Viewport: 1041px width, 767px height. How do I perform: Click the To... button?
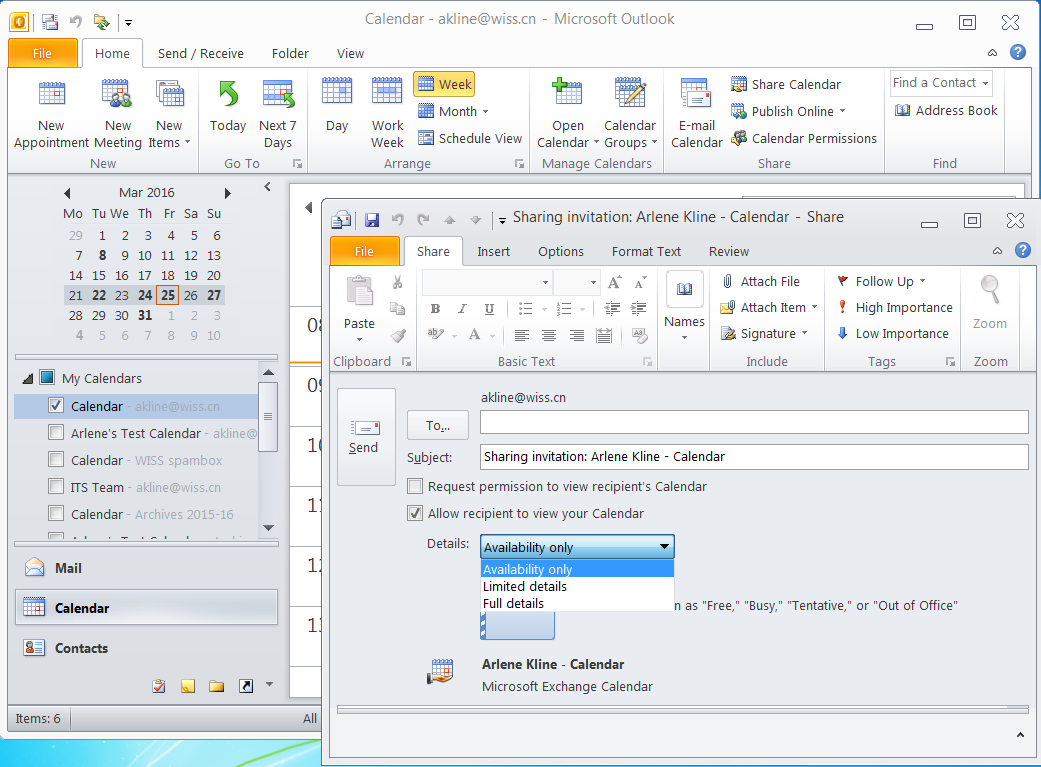pos(438,425)
